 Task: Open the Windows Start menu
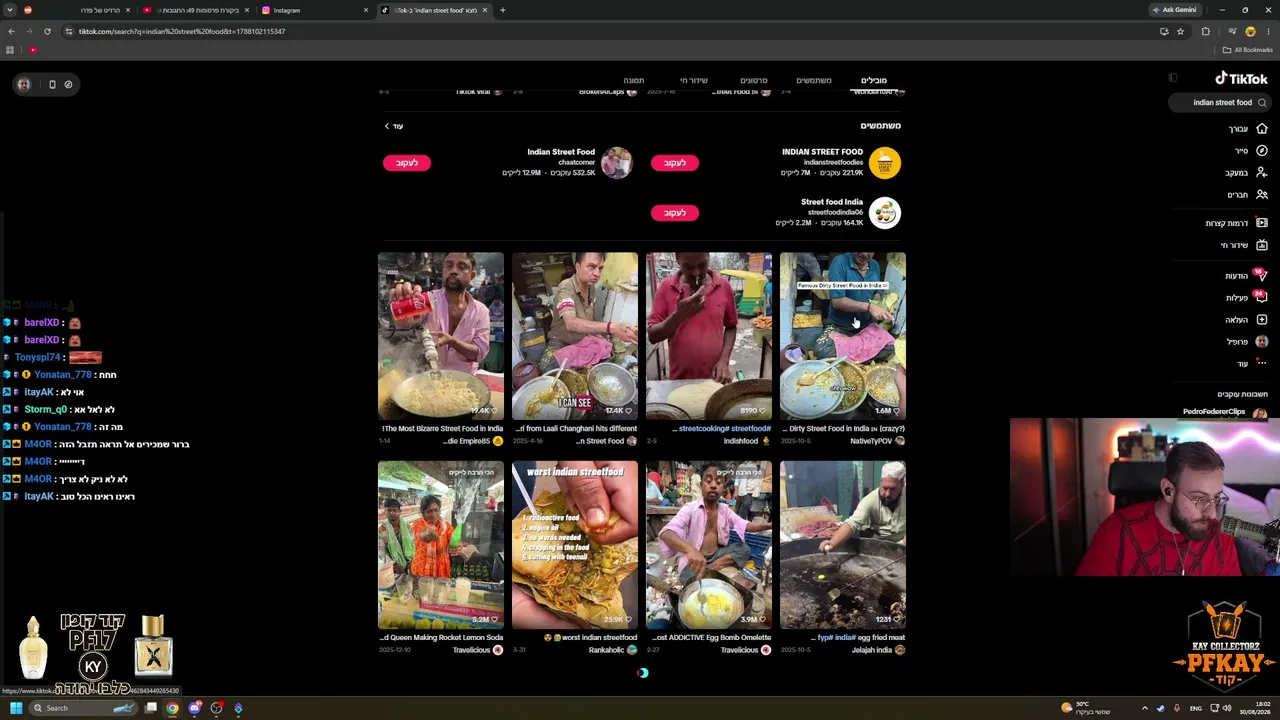coord(16,708)
